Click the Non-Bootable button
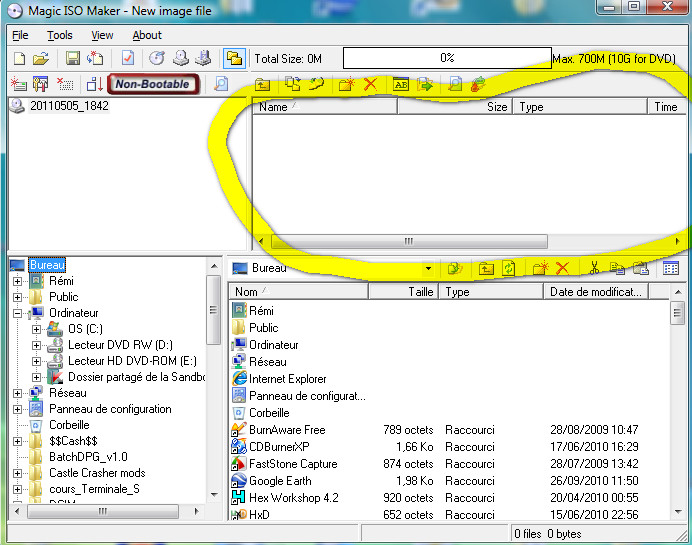692x545 pixels. 153,84
